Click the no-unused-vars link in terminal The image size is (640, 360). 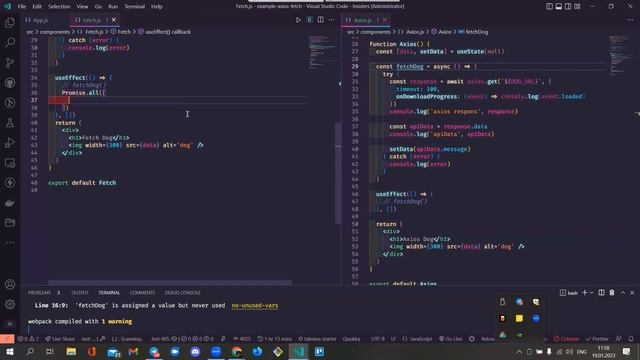pos(255,305)
